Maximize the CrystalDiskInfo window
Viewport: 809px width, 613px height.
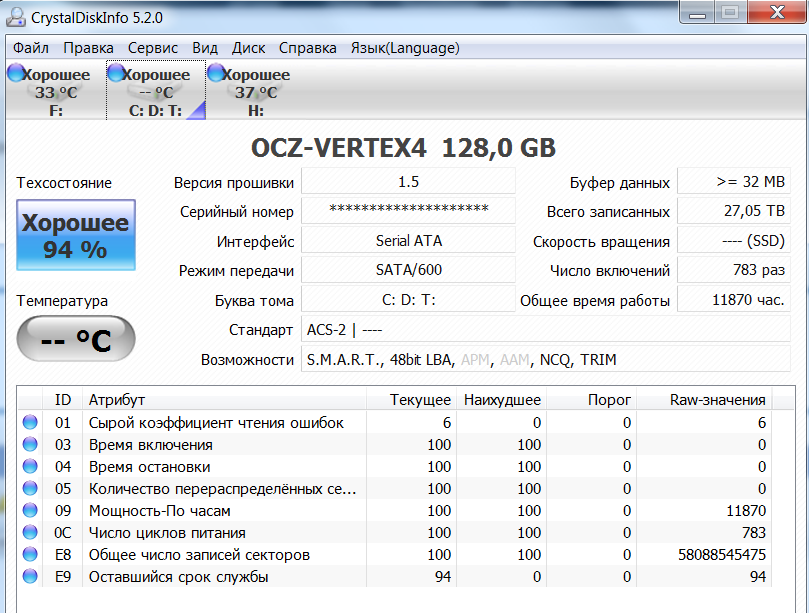tap(730, 12)
